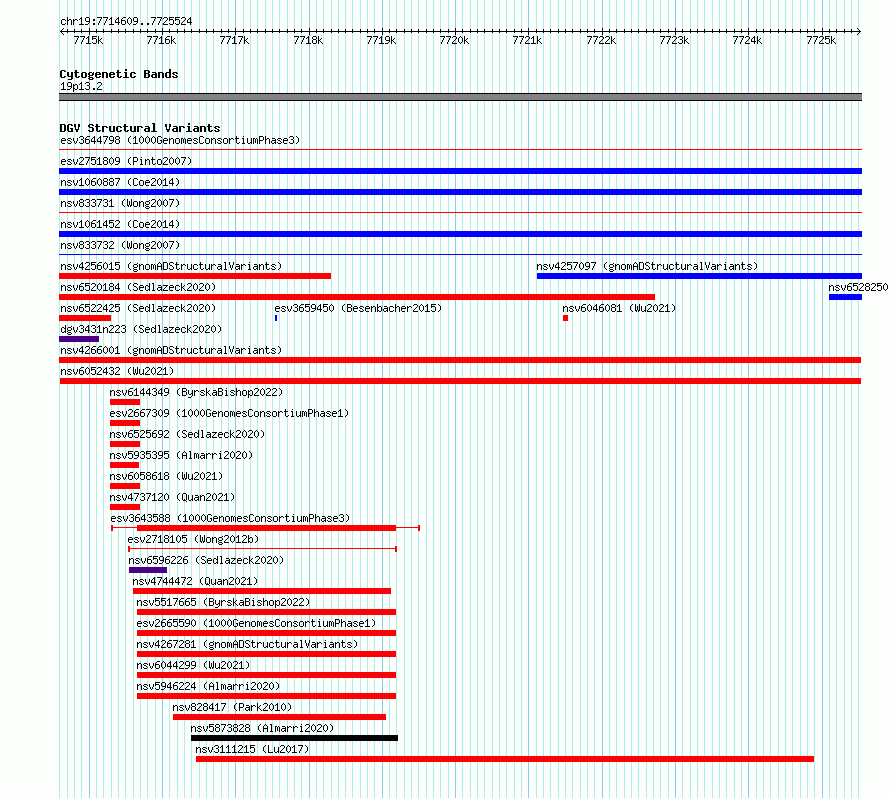Open the nsv828417 (Park2010) label

click(x=232, y=707)
